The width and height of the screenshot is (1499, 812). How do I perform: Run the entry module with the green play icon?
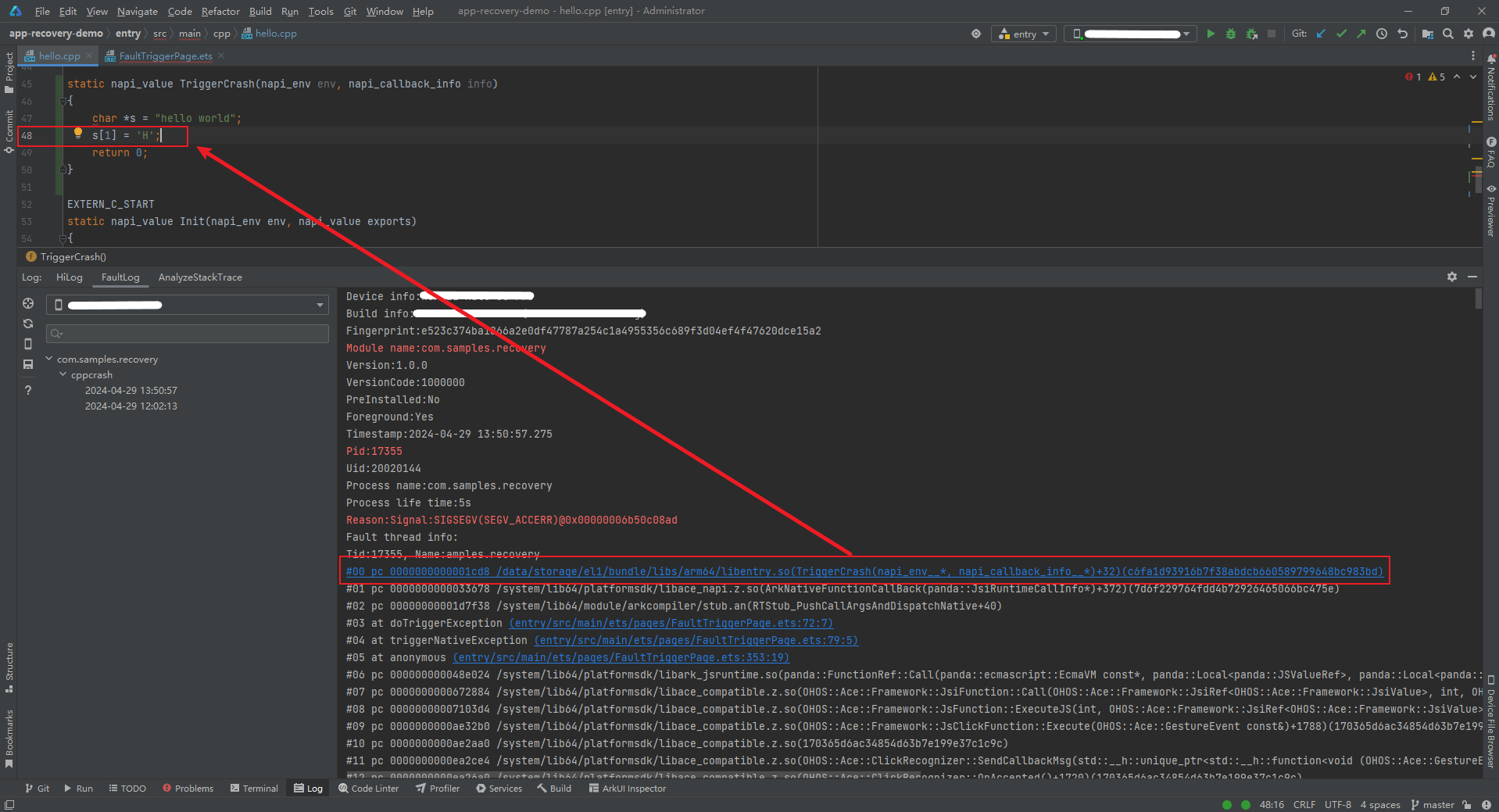click(x=1211, y=34)
